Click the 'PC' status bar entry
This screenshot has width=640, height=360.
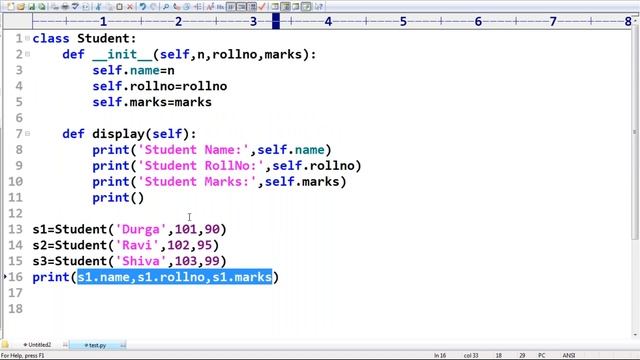click(x=542, y=356)
